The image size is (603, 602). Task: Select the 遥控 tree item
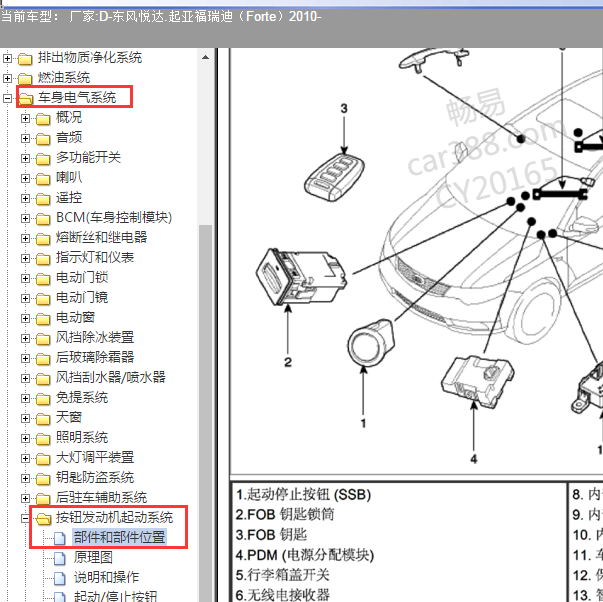tap(69, 197)
